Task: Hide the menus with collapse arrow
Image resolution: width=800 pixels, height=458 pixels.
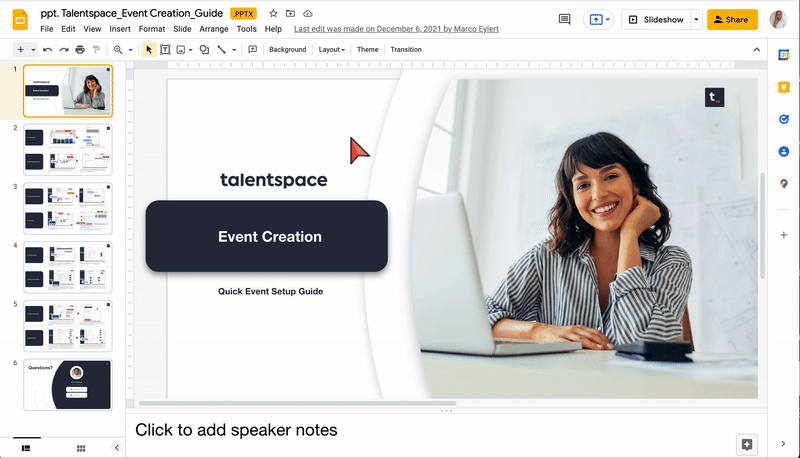Action: click(x=757, y=49)
